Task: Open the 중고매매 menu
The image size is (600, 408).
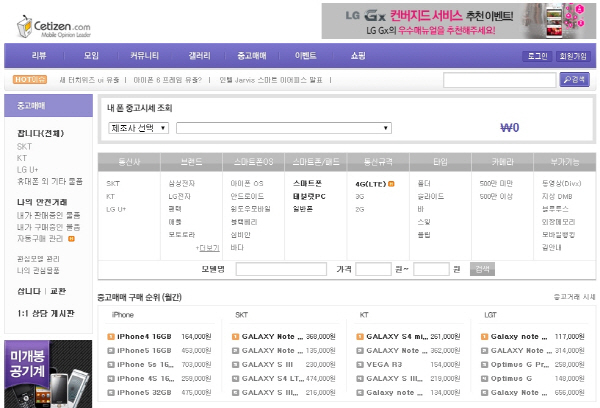Action: click(251, 55)
